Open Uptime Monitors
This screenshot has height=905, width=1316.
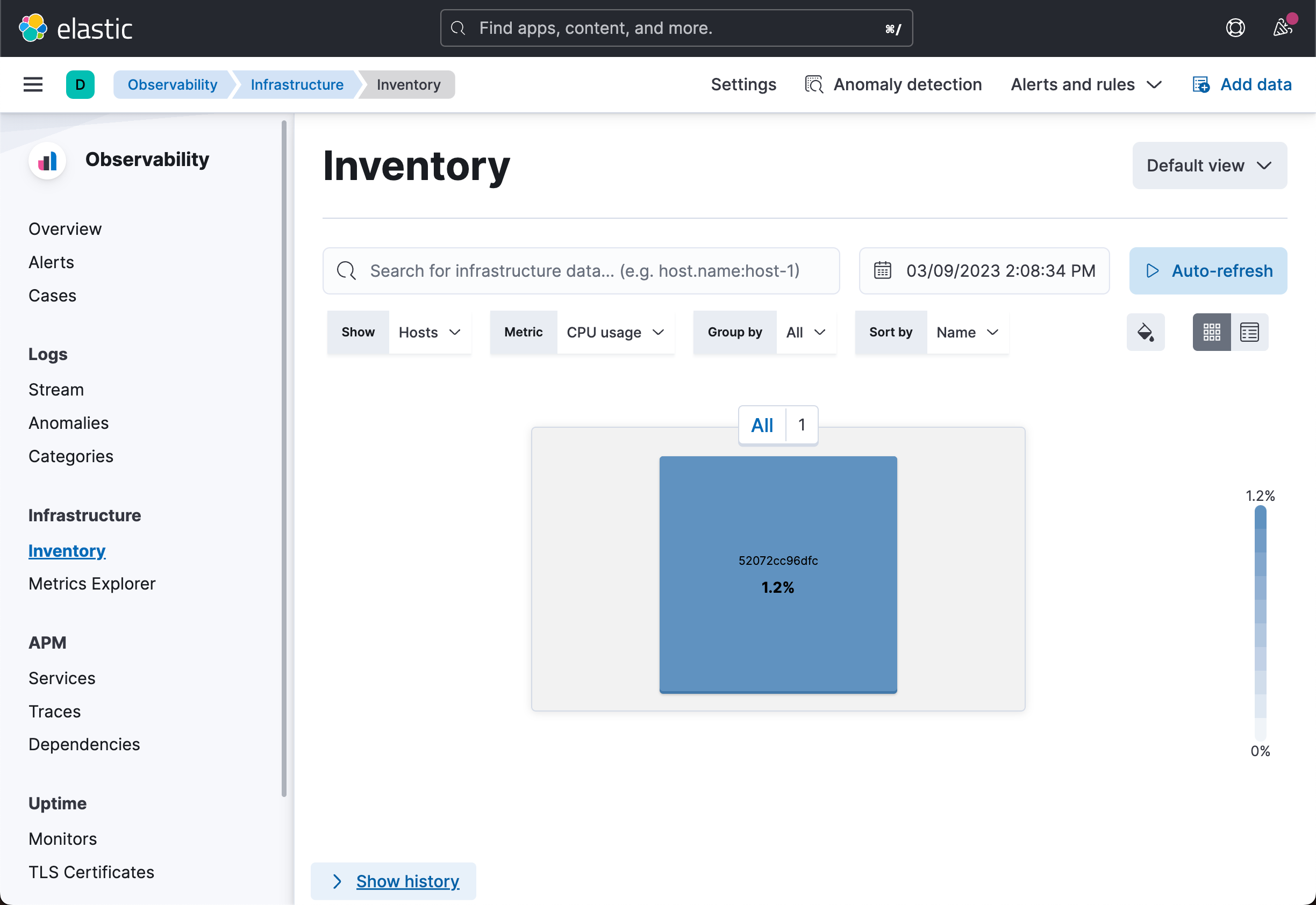click(62, 839)
